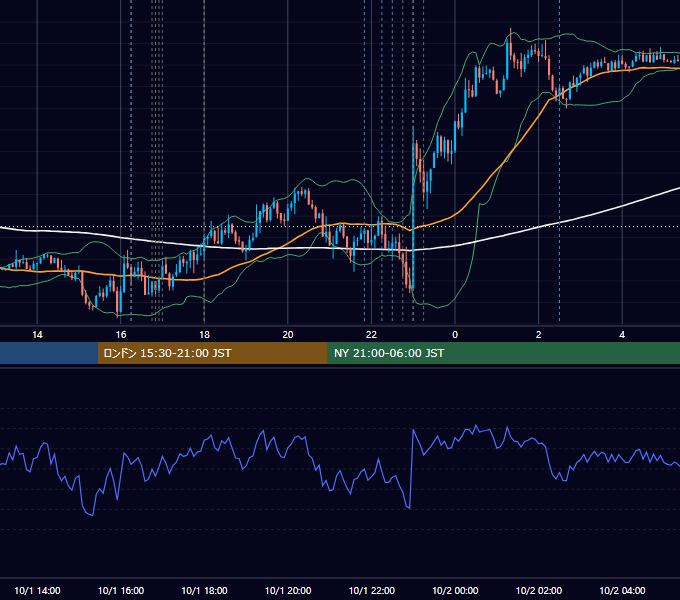The width and height of the screenshot is (680, 600).
Task: Click the 14 hour label on price chart axis
Action: click(x=37, y=335)
